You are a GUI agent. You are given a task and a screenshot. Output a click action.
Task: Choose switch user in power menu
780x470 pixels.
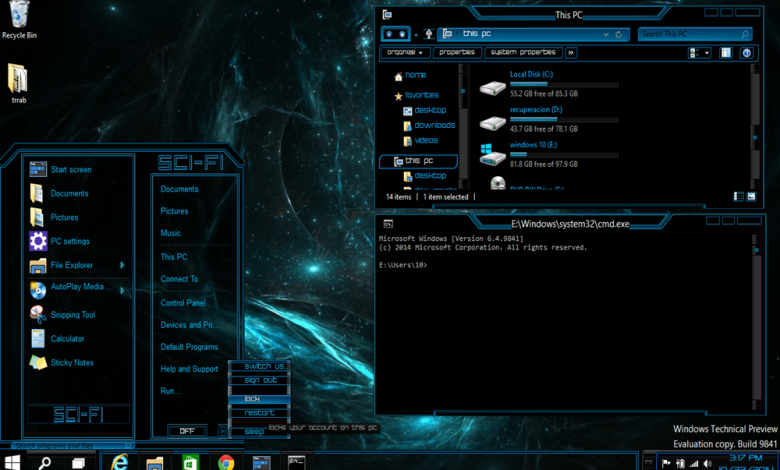tap(259, 366)
